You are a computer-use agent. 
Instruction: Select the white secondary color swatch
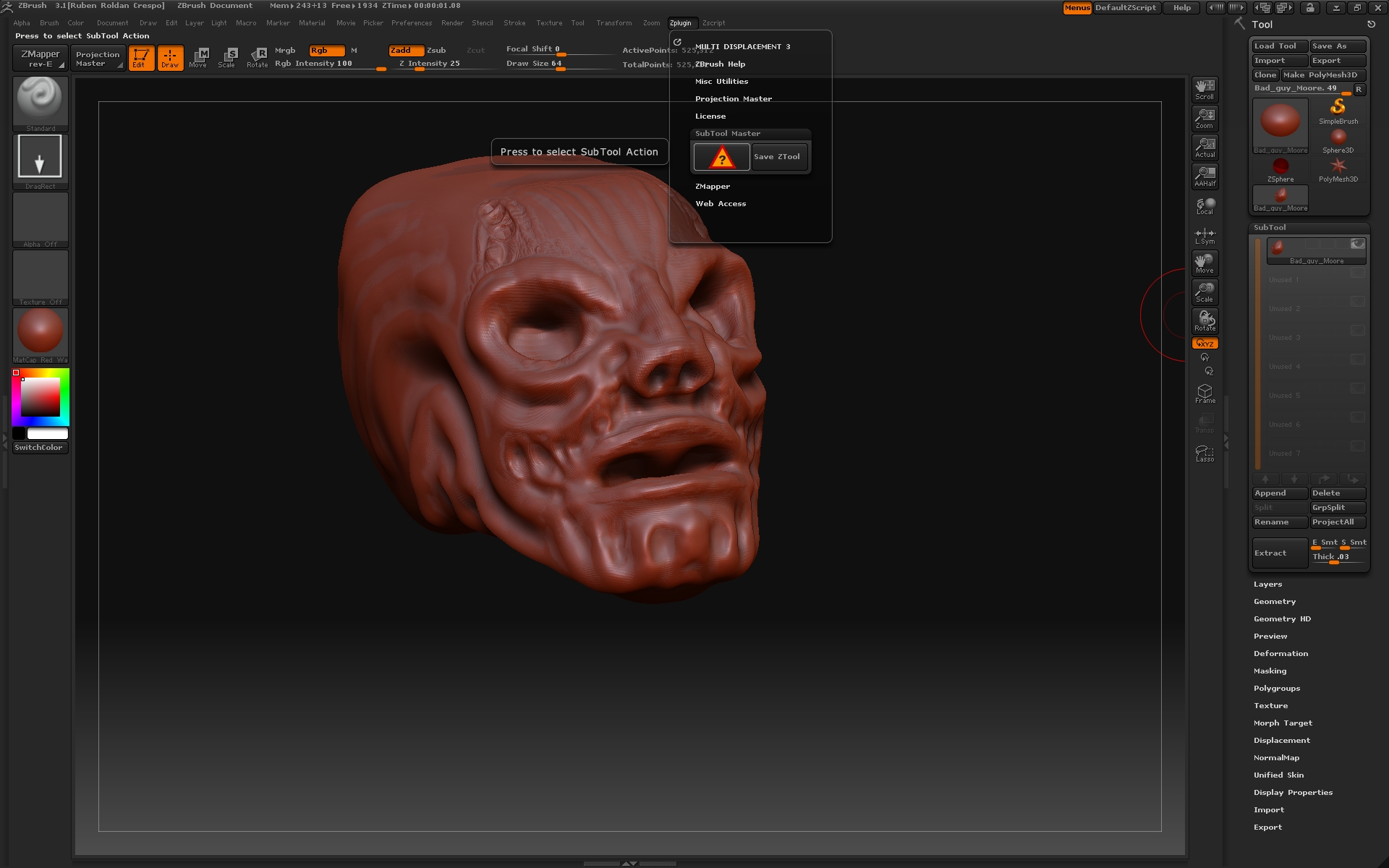(48, 434)
